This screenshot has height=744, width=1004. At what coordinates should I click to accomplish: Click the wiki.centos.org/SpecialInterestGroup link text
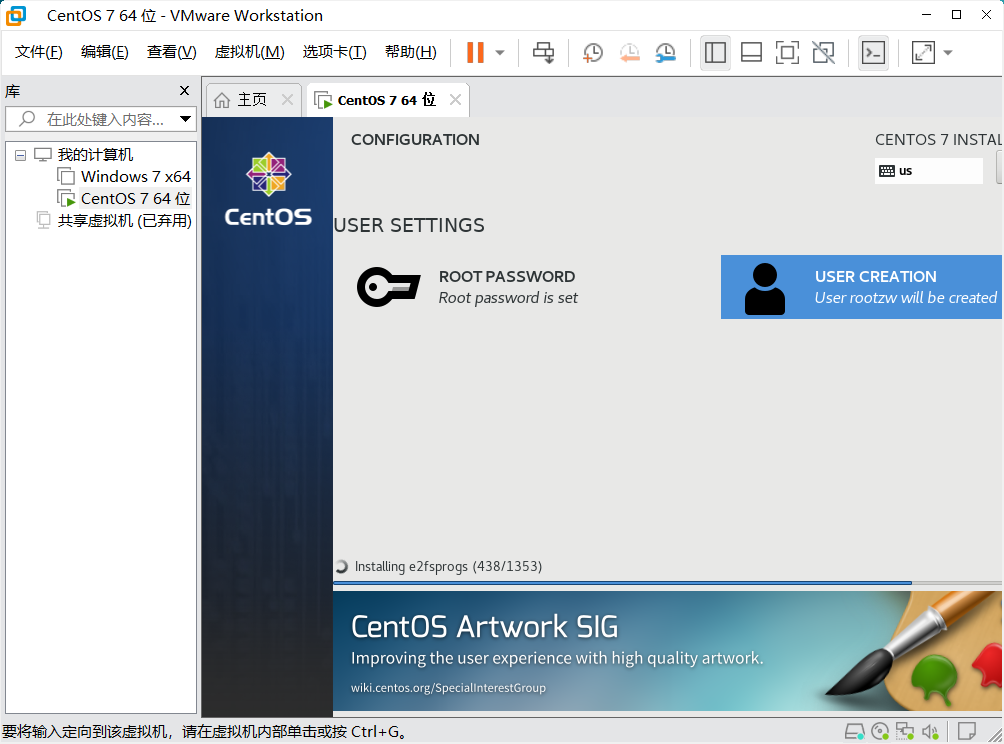[448, 688]
